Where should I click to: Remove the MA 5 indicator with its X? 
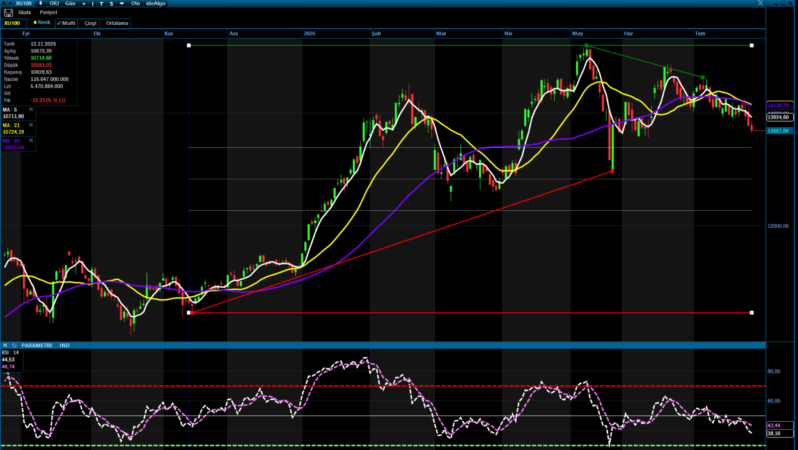click(31, 109)
